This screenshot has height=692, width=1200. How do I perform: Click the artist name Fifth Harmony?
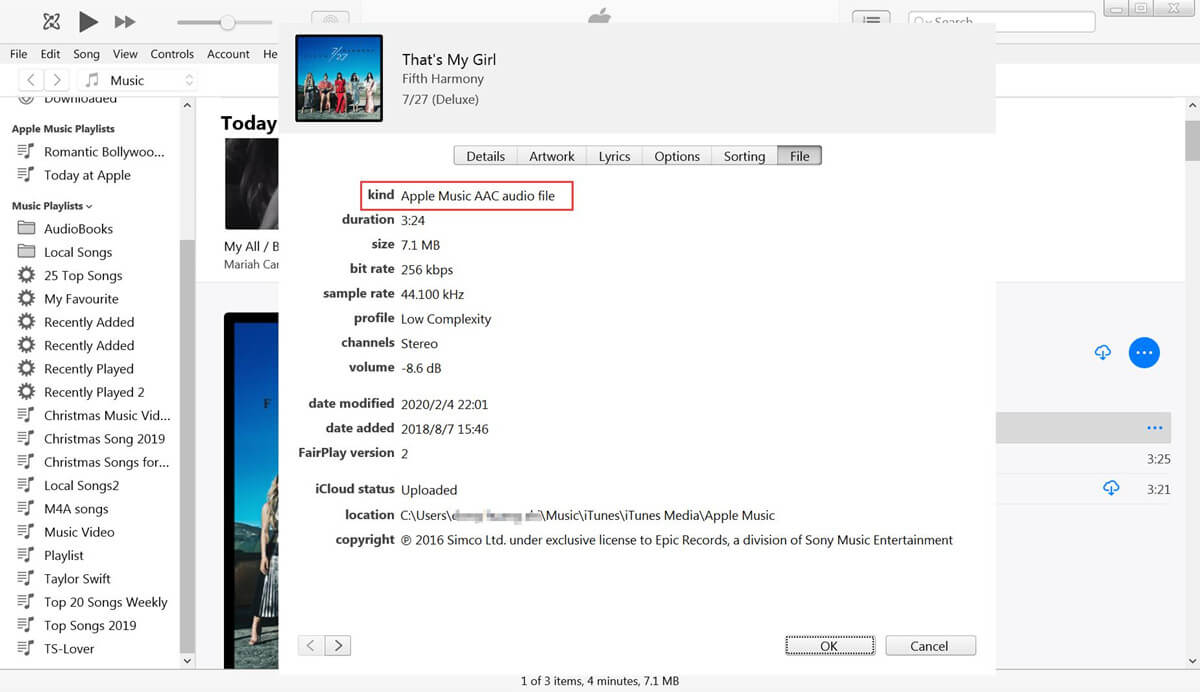click(443, 79)
